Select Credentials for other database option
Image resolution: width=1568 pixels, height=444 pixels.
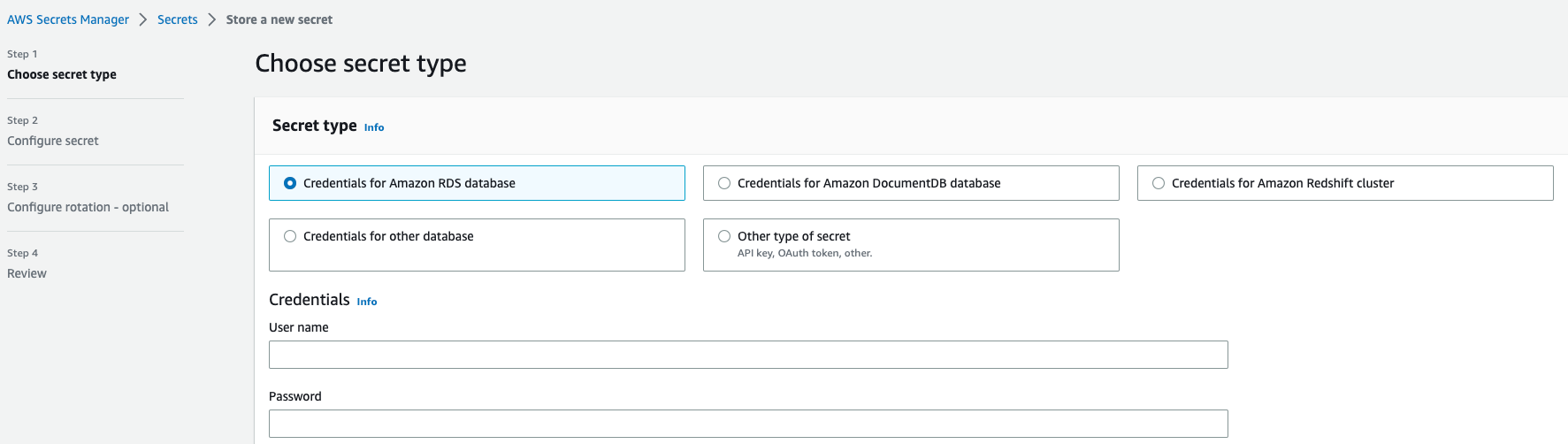[x=477, y=245]
